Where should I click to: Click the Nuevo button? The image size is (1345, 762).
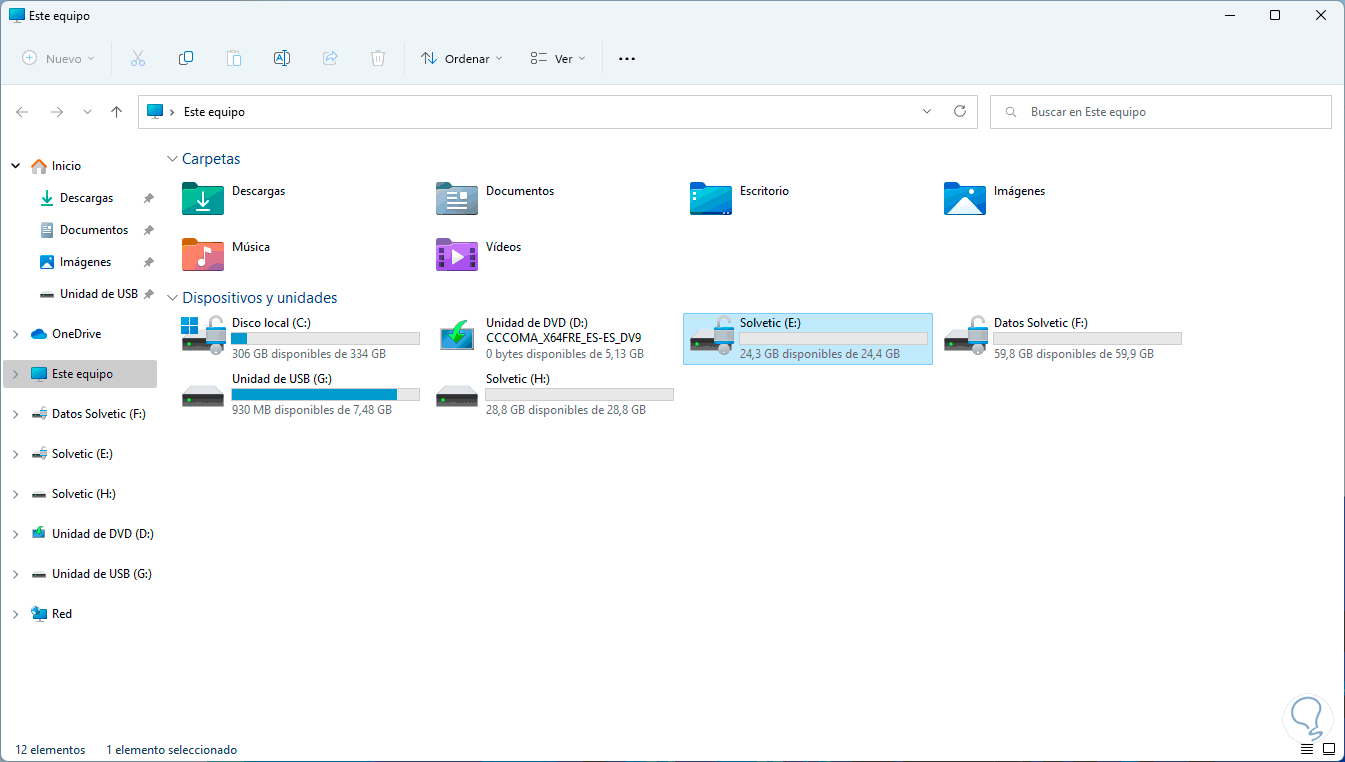tap(58, 59)
